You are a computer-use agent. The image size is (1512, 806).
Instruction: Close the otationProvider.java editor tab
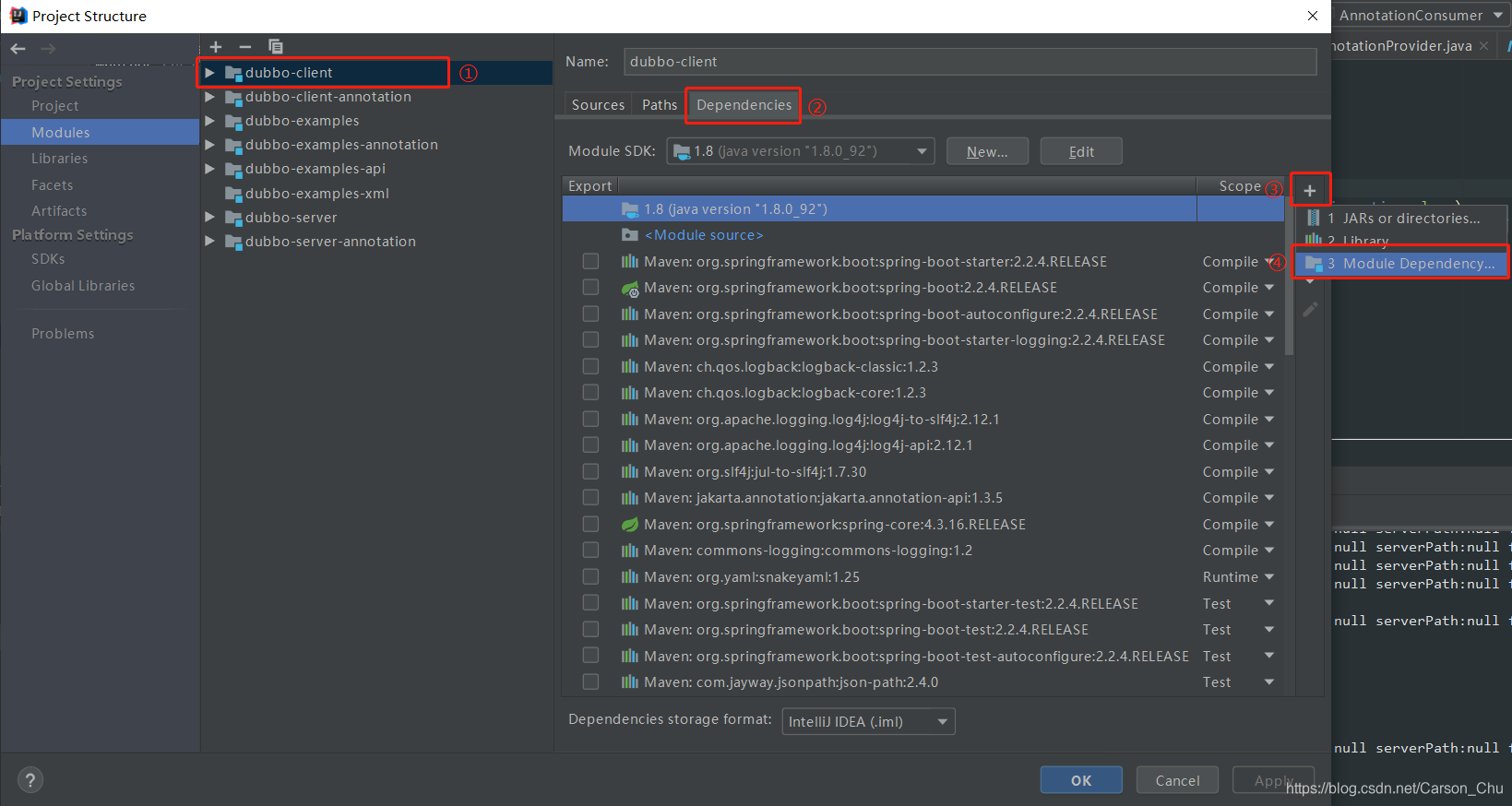[x=1483, y=46]
